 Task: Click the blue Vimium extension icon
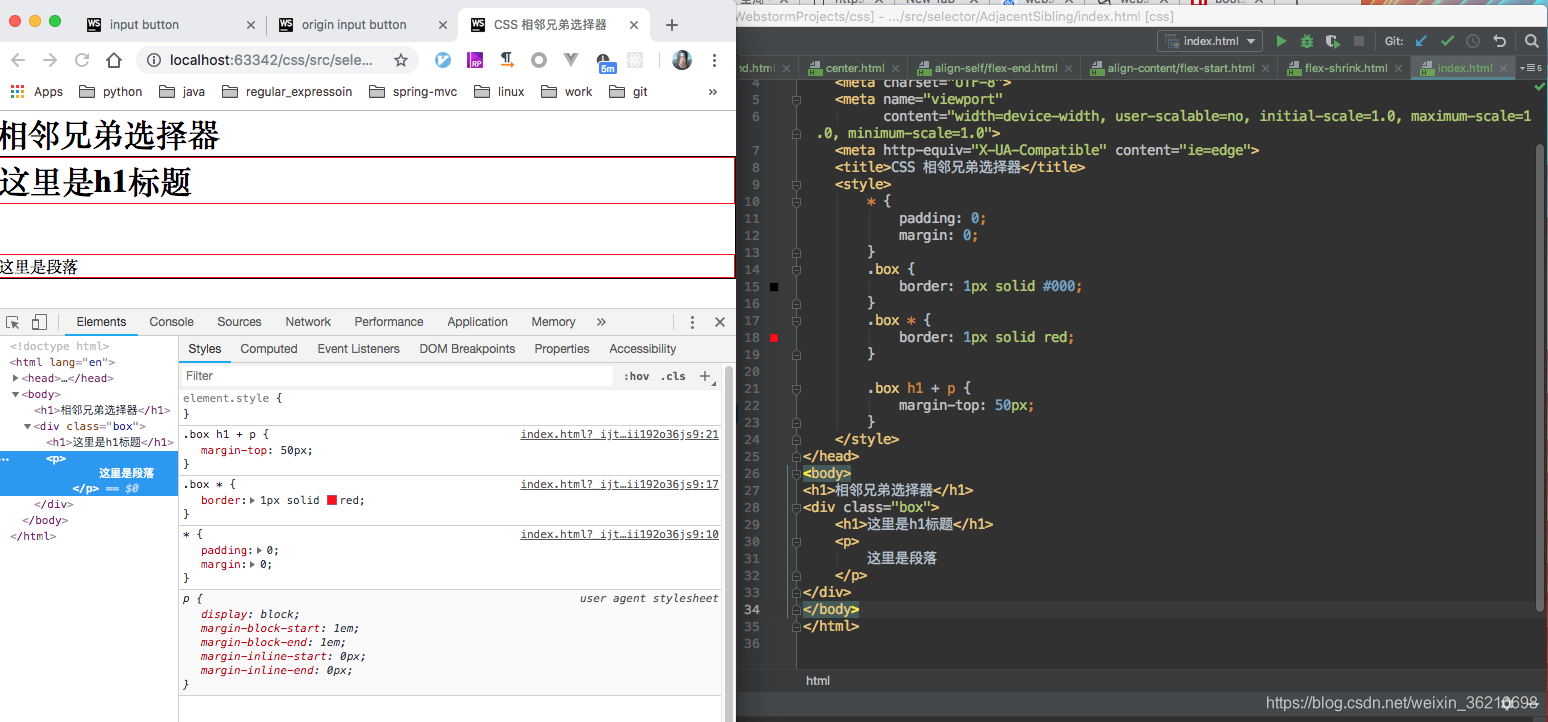(x=443, y=60)
